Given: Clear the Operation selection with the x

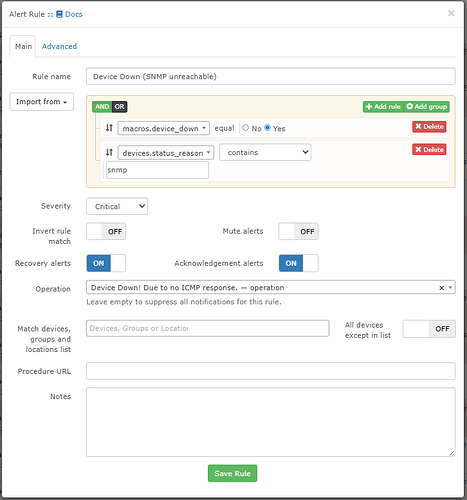Looking at the screenshot, I should point(441,288).
